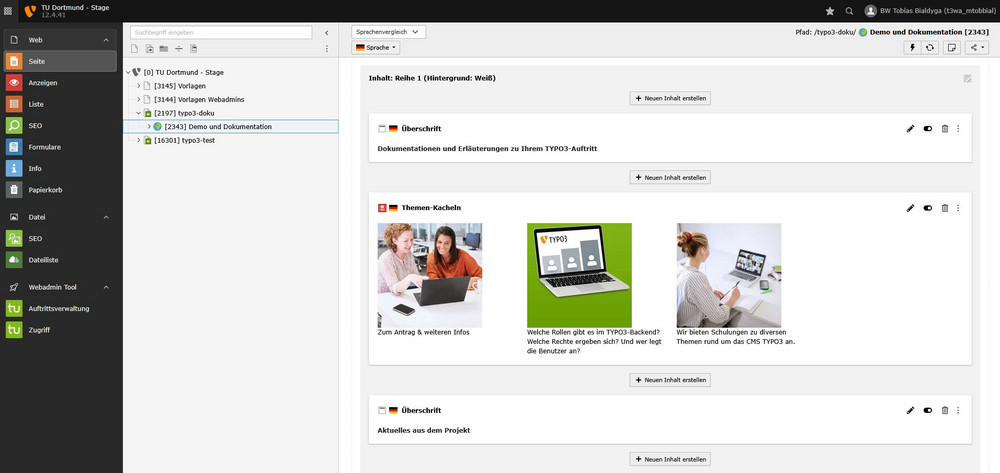Click the page tree search field
This screenshot has width=1000, height=473.
tap(220, 32)
